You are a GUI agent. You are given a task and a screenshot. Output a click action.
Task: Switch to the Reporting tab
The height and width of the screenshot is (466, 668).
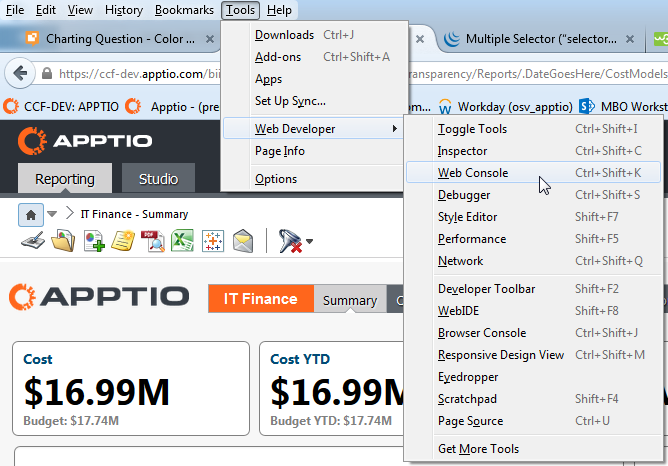point(65,178)
